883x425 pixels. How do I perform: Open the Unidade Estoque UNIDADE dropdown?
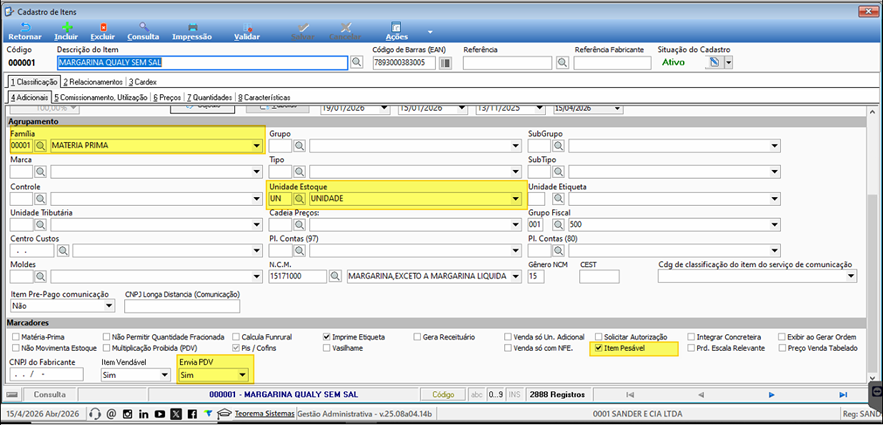coord(515,199)
